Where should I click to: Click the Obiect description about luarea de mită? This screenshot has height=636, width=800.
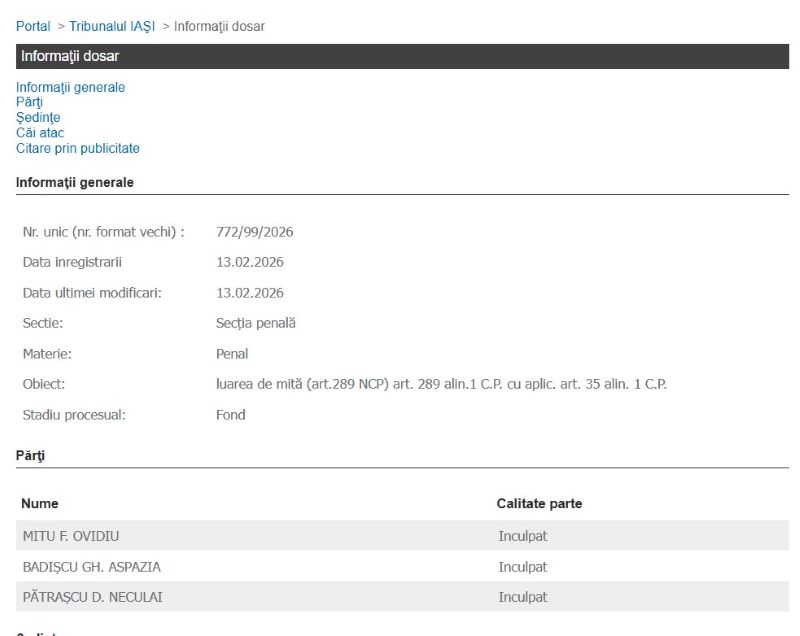(441, 384)
